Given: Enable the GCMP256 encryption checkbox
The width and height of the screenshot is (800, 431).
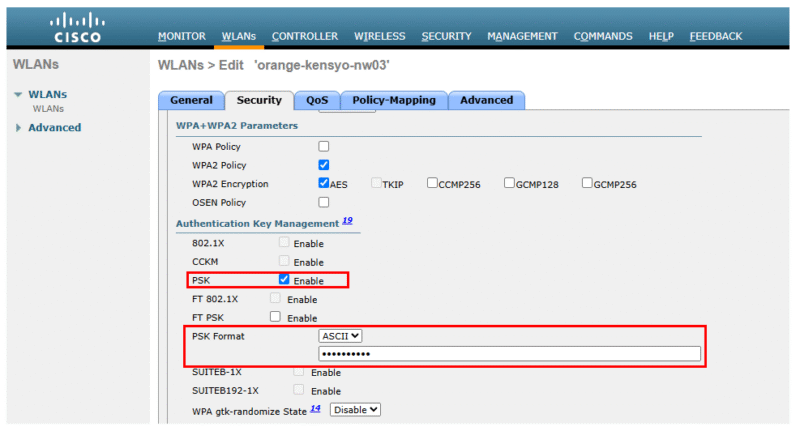Looking at the screenshot, I should tap(587, 183).
